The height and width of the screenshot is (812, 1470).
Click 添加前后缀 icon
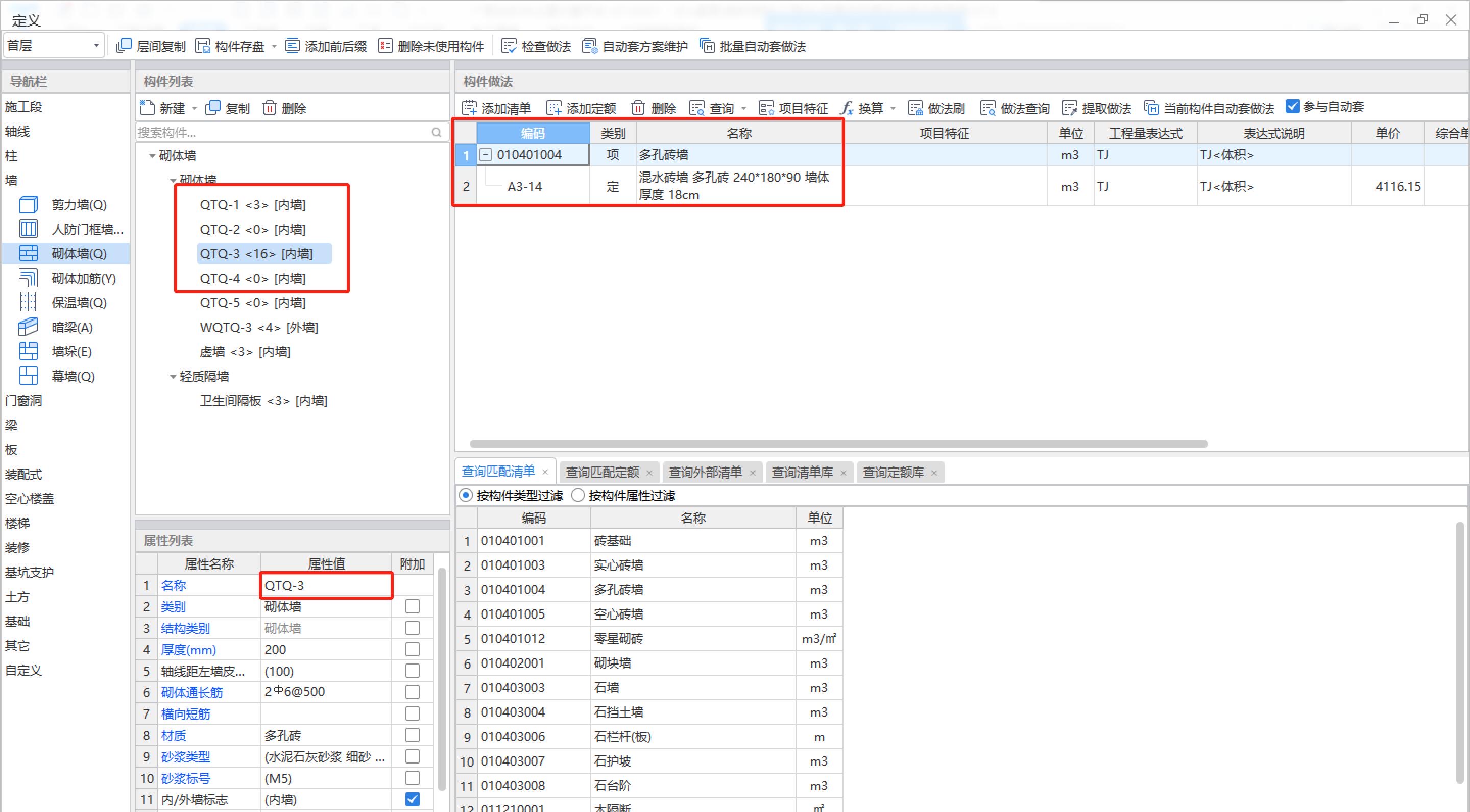point(292,45)
